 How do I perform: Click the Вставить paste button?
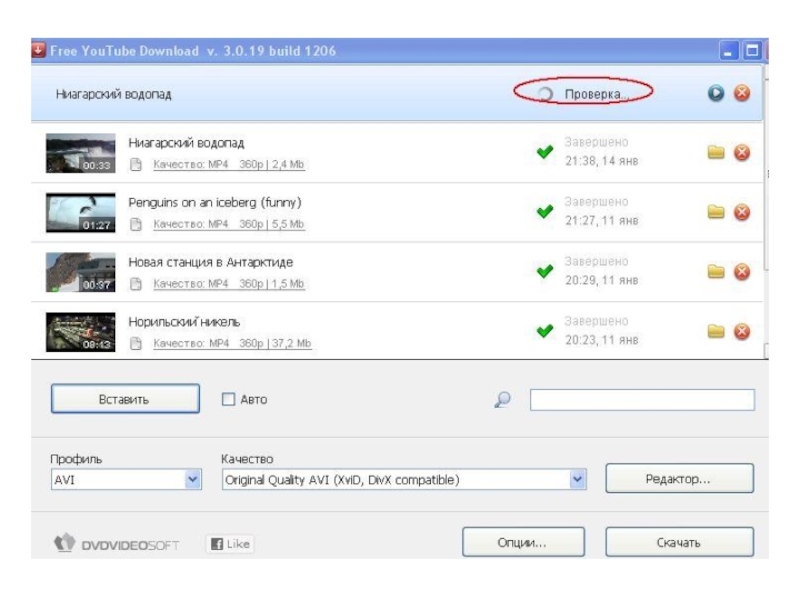click(125, 398)
